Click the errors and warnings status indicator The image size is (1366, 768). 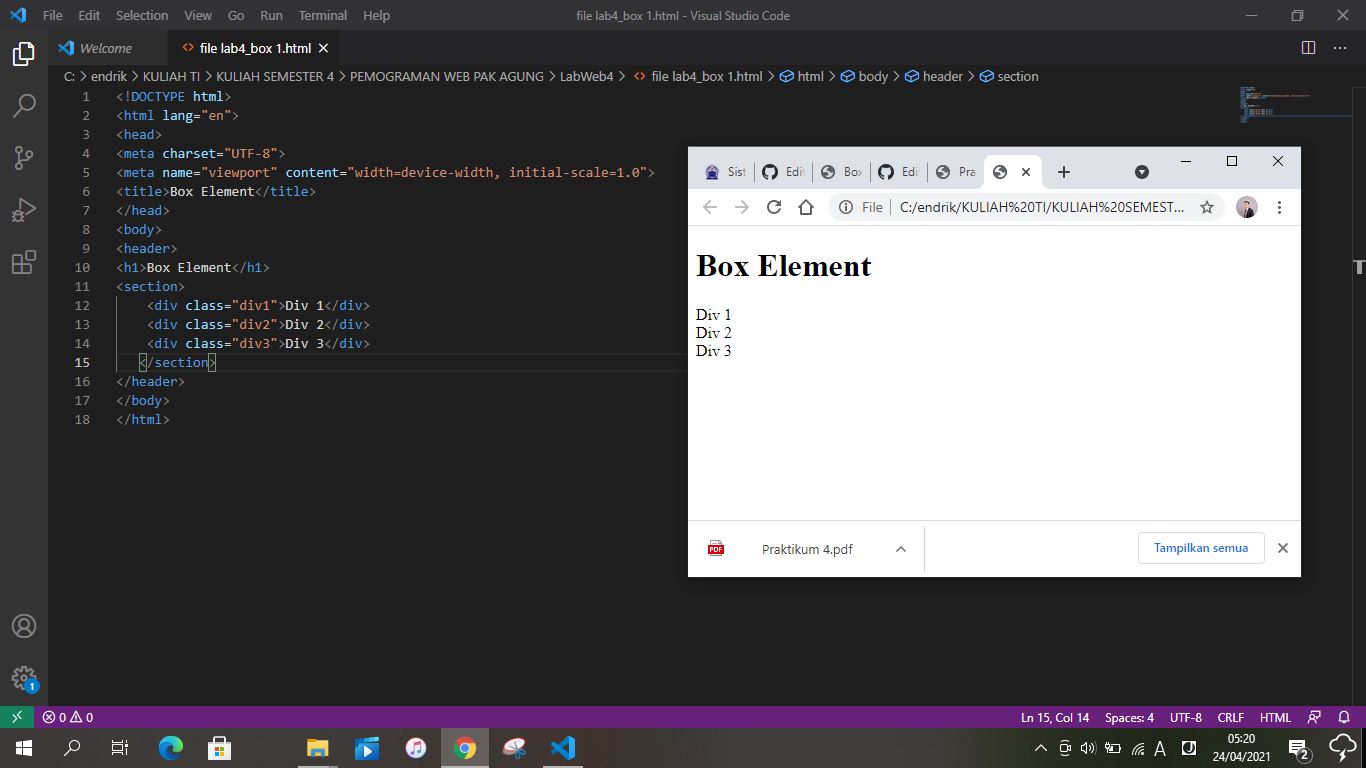(66, 717)
